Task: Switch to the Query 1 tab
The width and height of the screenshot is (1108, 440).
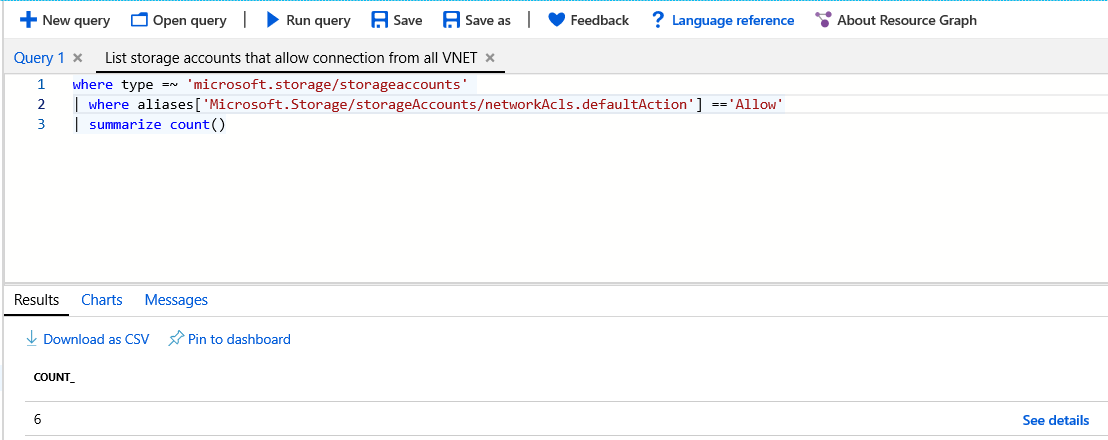Action: coord(39,58)
